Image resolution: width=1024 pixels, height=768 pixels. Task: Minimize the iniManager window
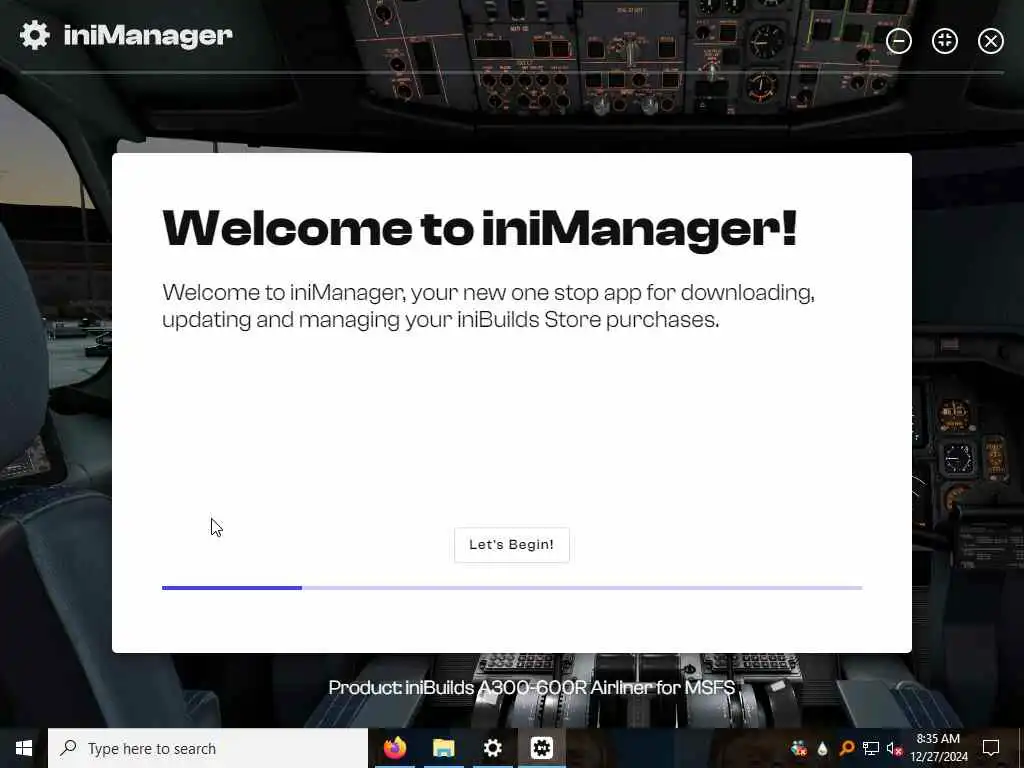(899, 41)
